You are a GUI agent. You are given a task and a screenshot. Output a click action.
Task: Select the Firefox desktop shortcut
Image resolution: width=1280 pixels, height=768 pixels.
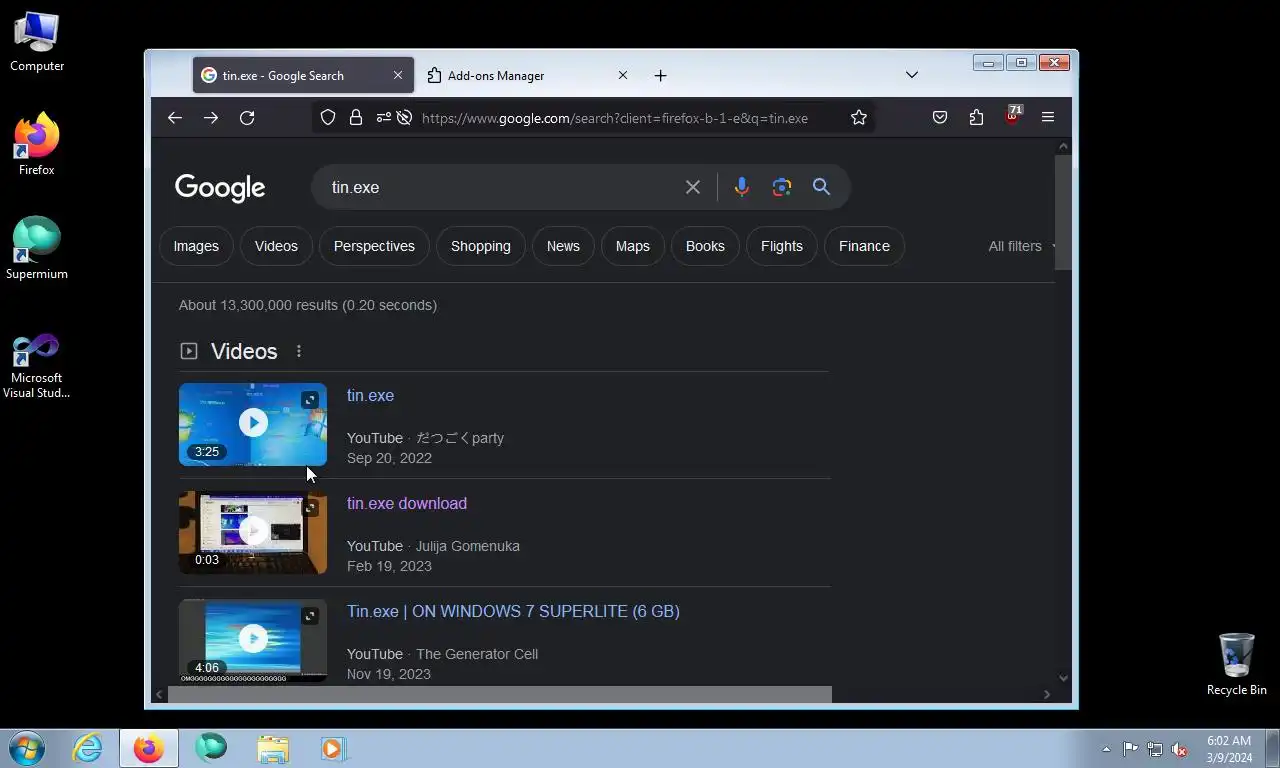[x=37, y=146]
